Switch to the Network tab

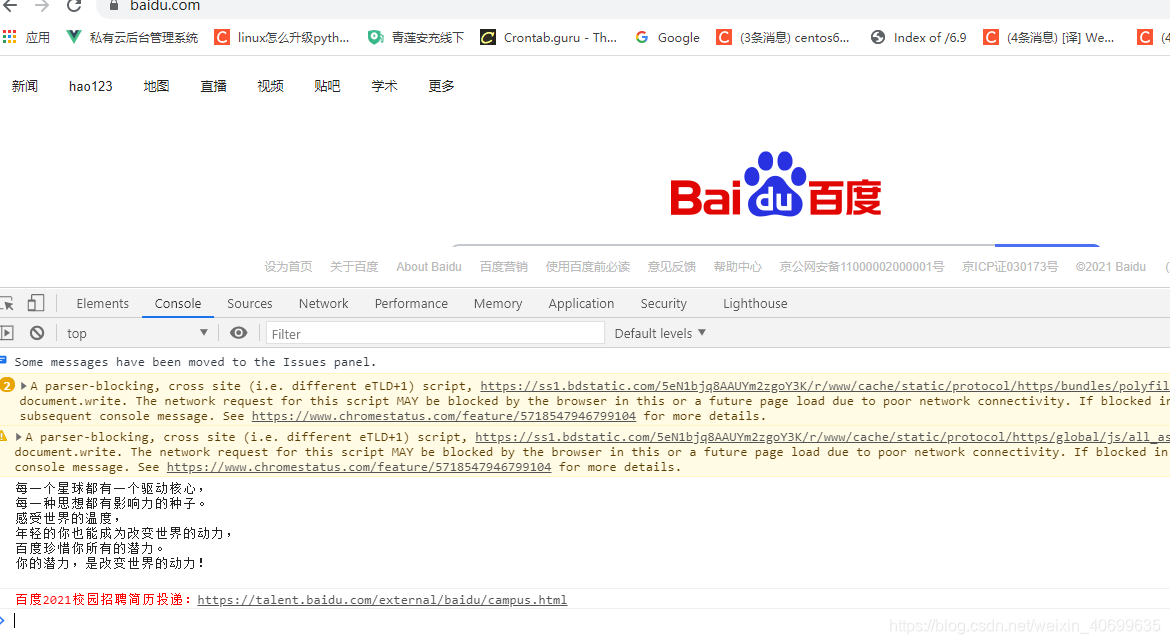tap(323, 304)
